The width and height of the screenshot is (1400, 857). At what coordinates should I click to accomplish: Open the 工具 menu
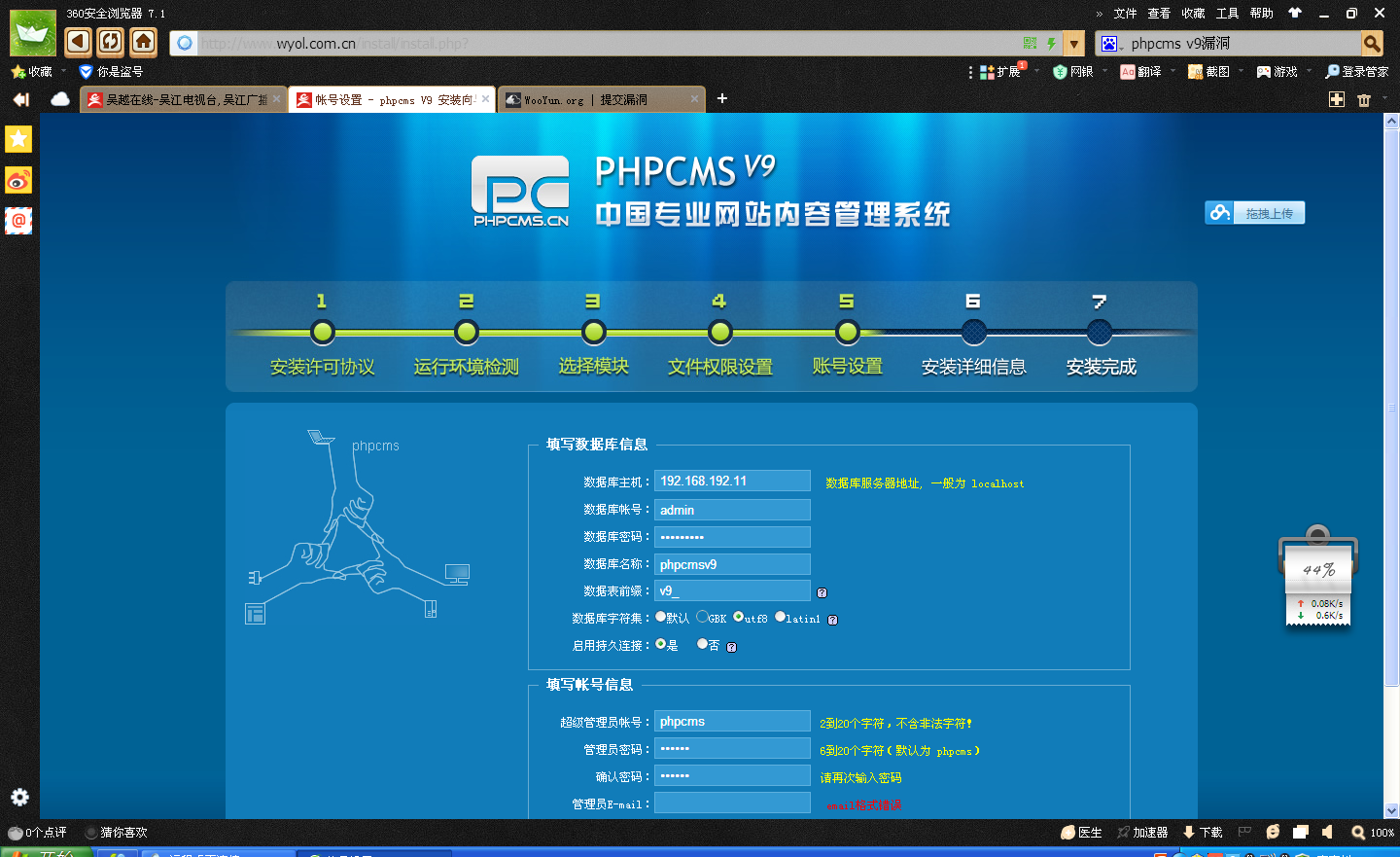coord(1227,14)
